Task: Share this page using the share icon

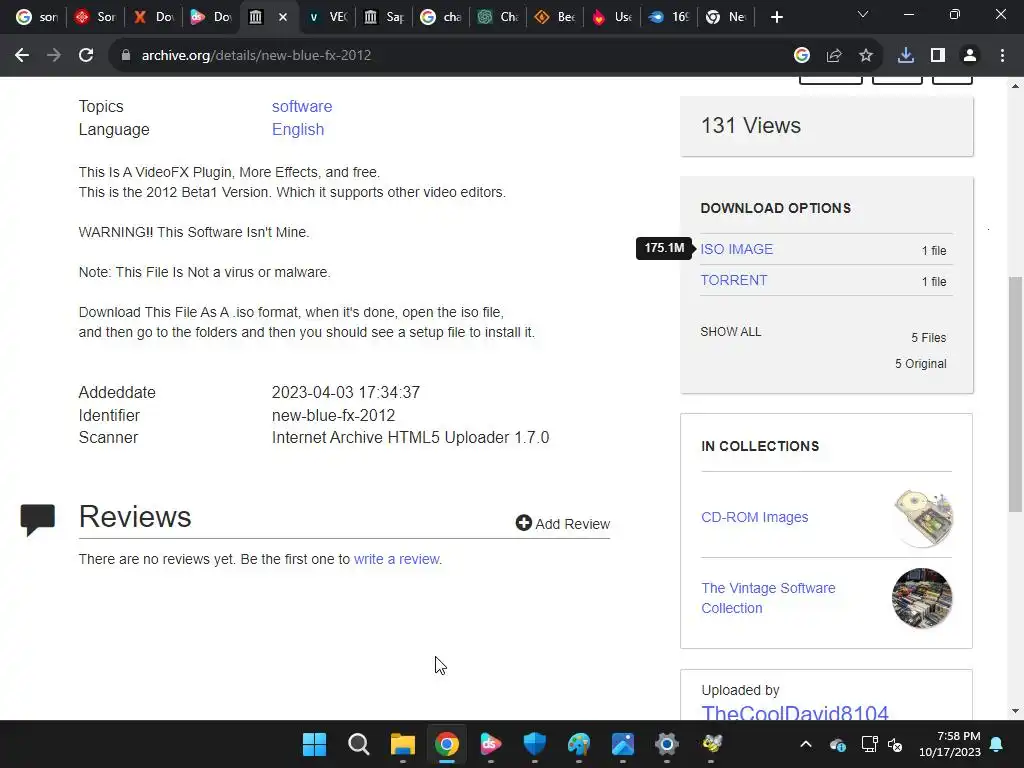Action: (834, 56)
